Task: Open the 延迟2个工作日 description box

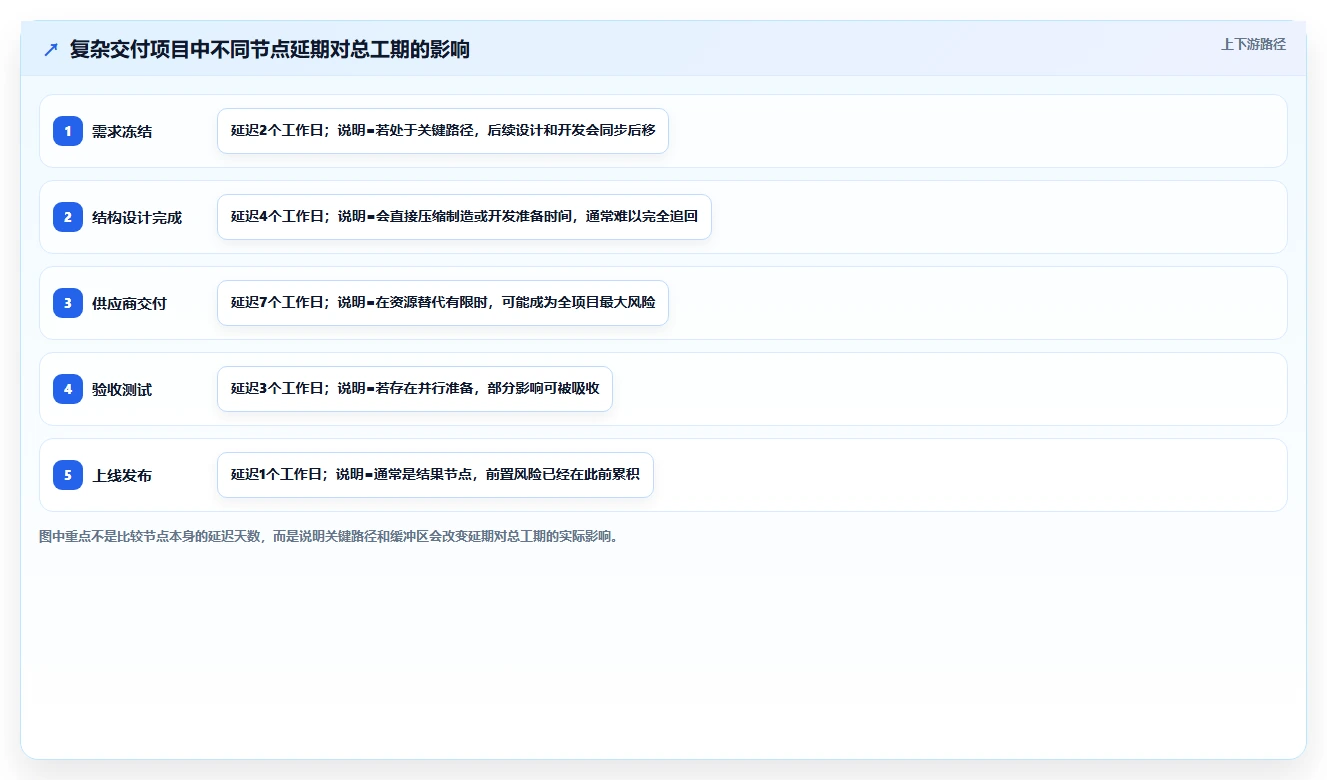Action: point(443,131)
